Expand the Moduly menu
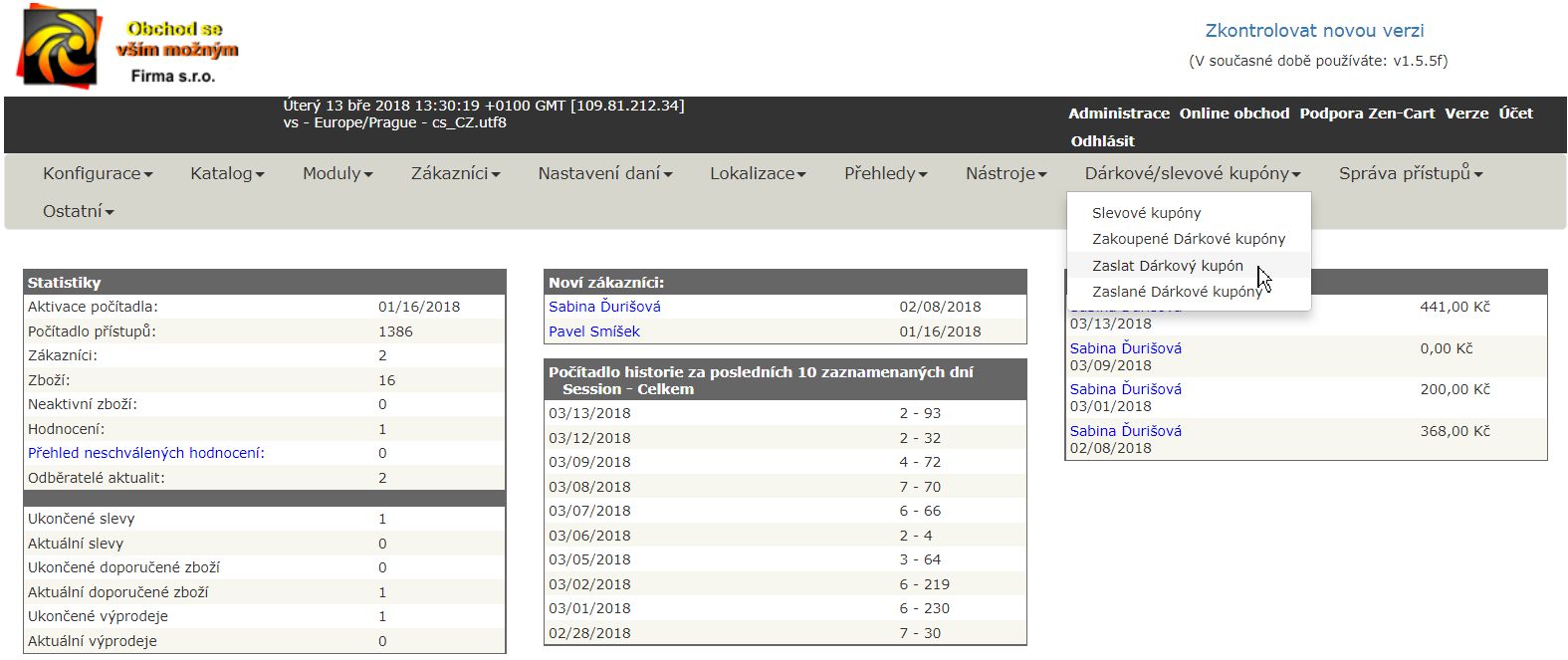1568x660 pixels. (x=337, y=173)
